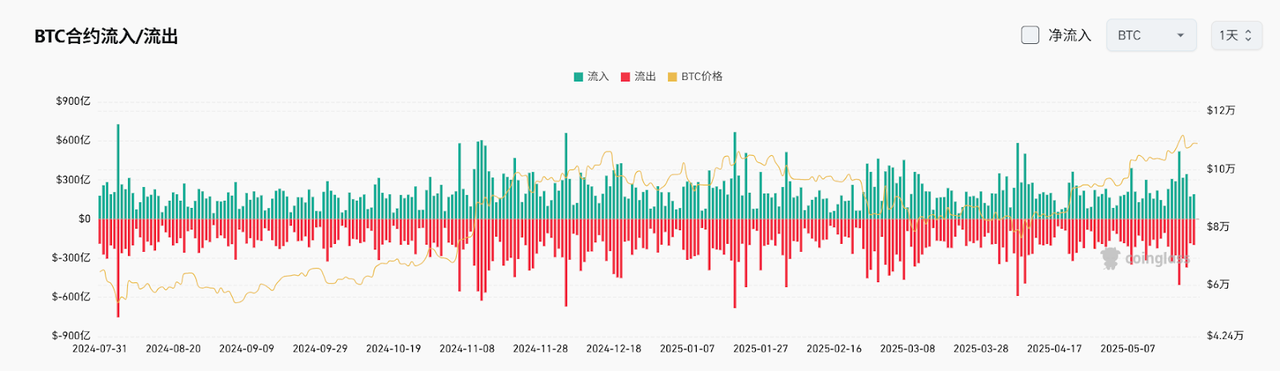1280x371 pixels.
Task: Click the $0 baseline axis label
Action: point(84,218)
